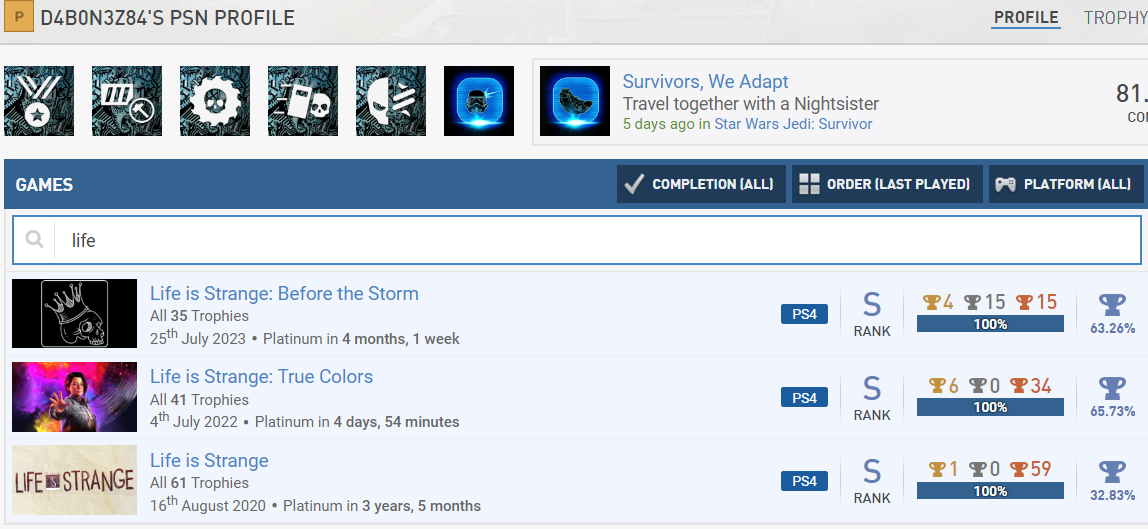Open the Survivors, We Adapt trophy image
Viewport: 1148px width, 529px height.
pyautogui.click(x=575, y=101)
